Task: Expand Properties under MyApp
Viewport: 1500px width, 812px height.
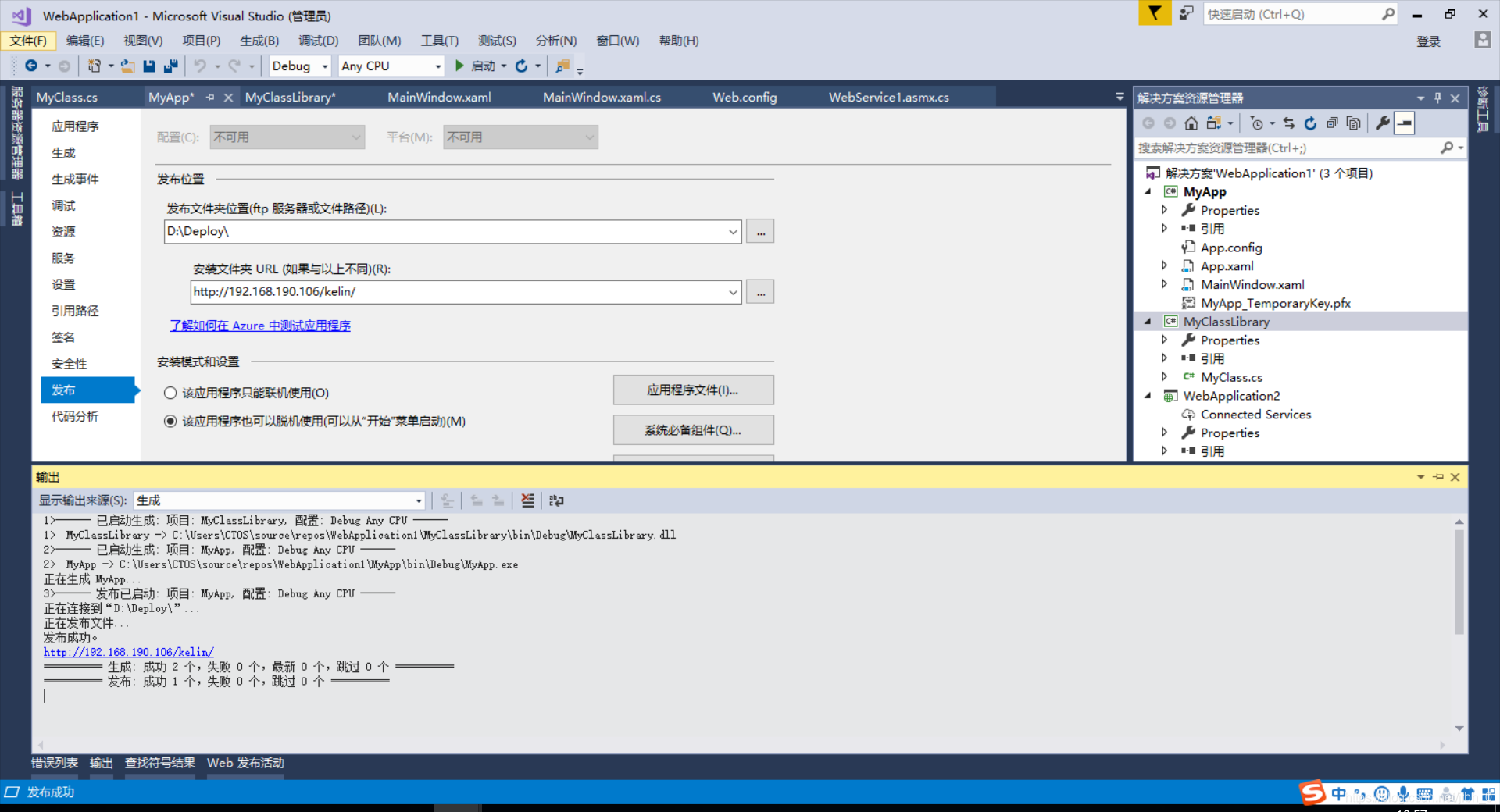Action: (1164, 210)
